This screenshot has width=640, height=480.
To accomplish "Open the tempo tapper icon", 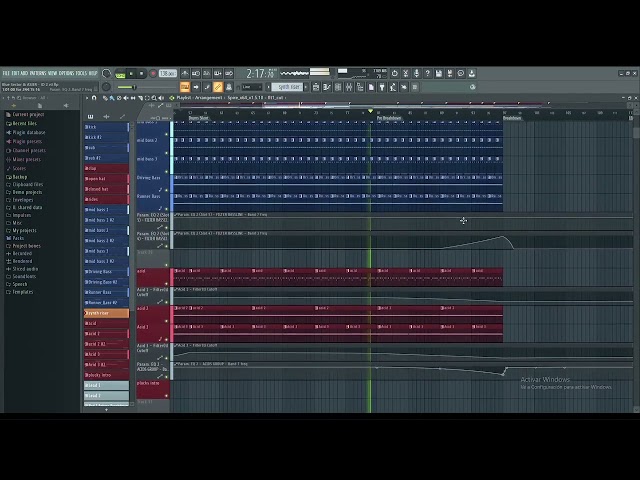I will click(x=393, y=87).
